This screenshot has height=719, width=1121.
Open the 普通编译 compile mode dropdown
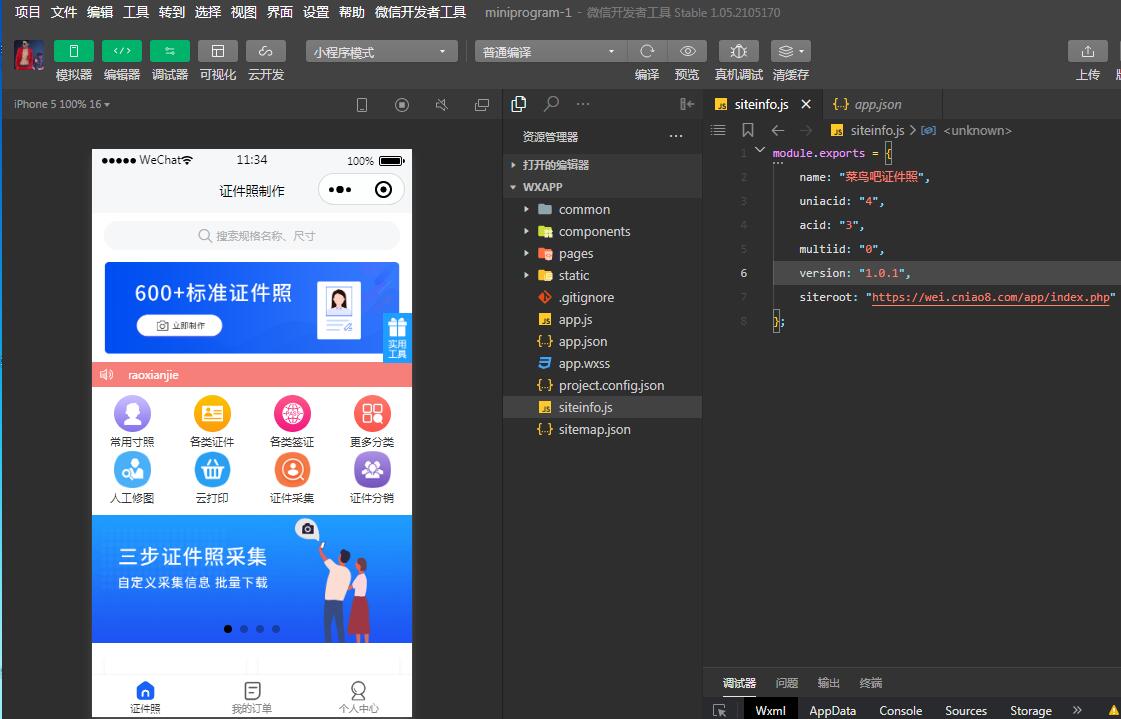[x=549, y=52]
